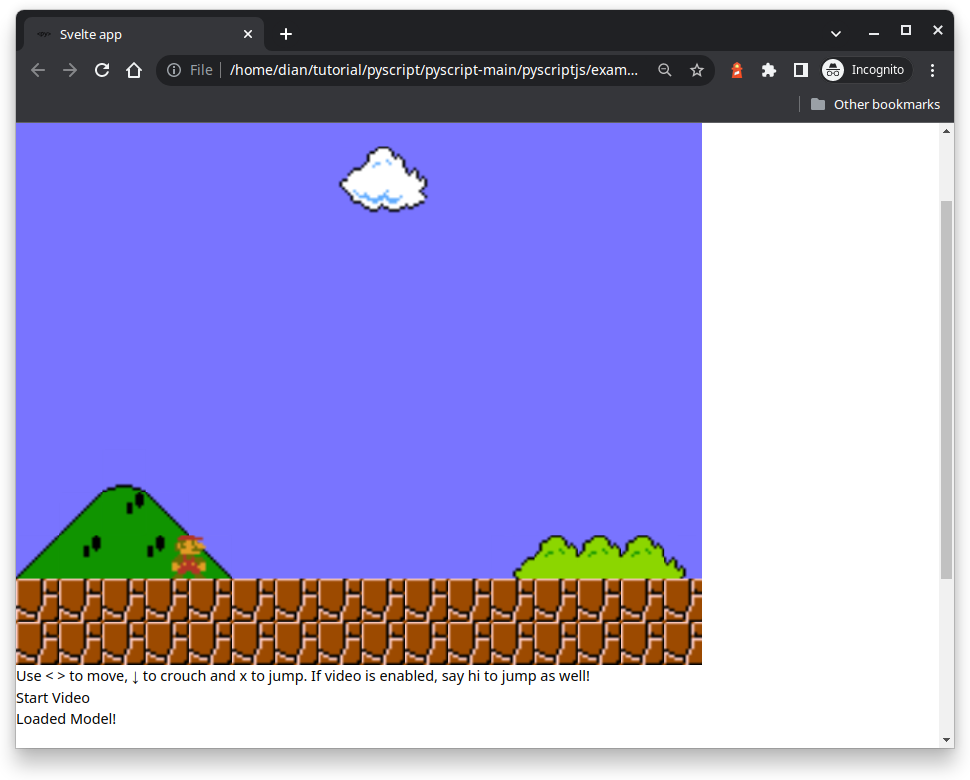Click the Start Video link

(52, 697)
